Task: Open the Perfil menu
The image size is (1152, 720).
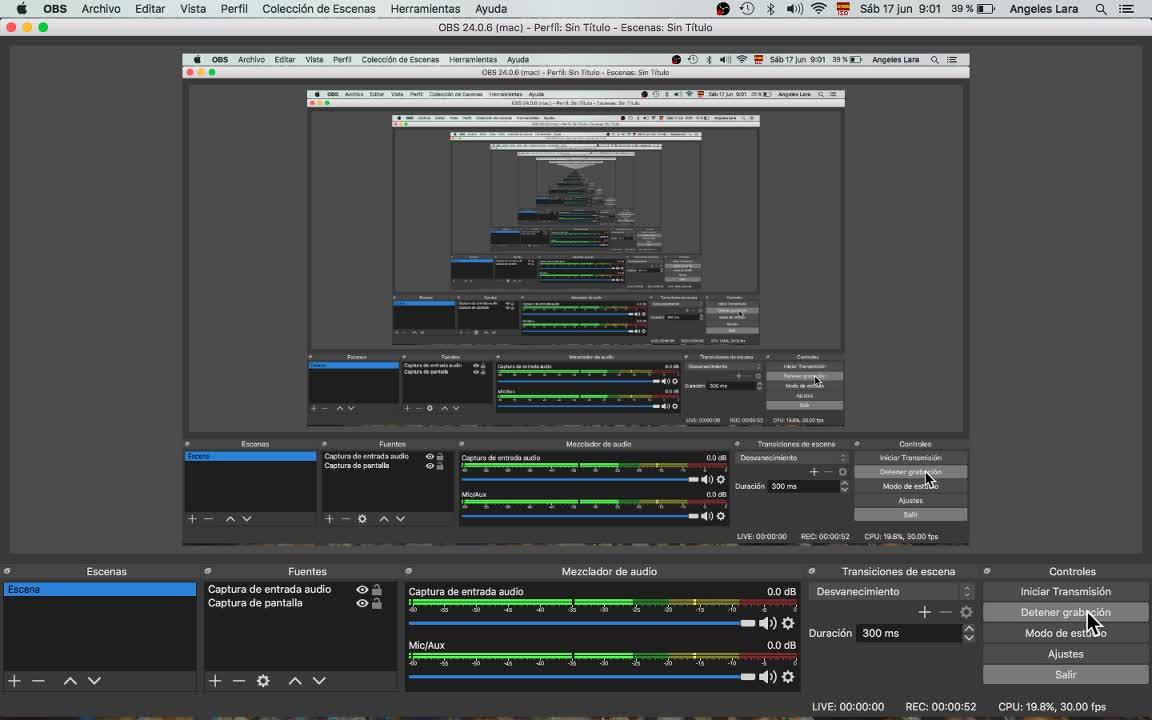Action: click(x=234, y=9)
